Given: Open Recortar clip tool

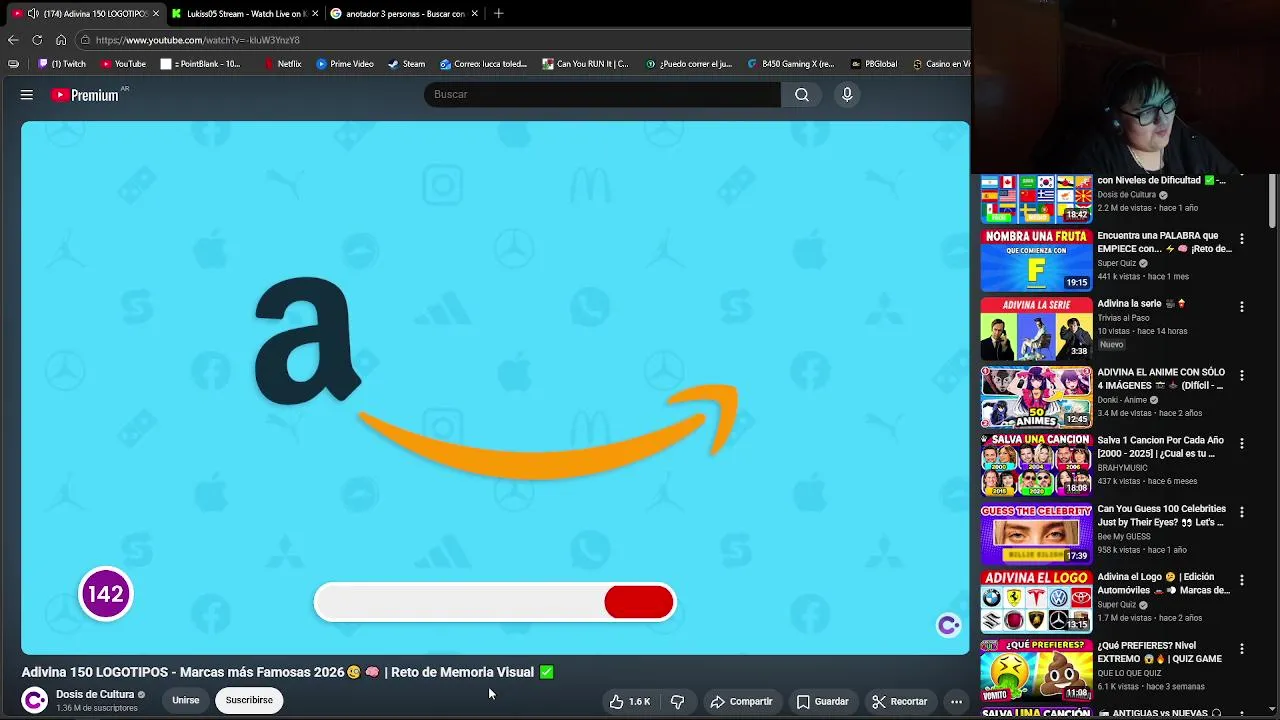Looking at the screenshot, I should point(899,701).
